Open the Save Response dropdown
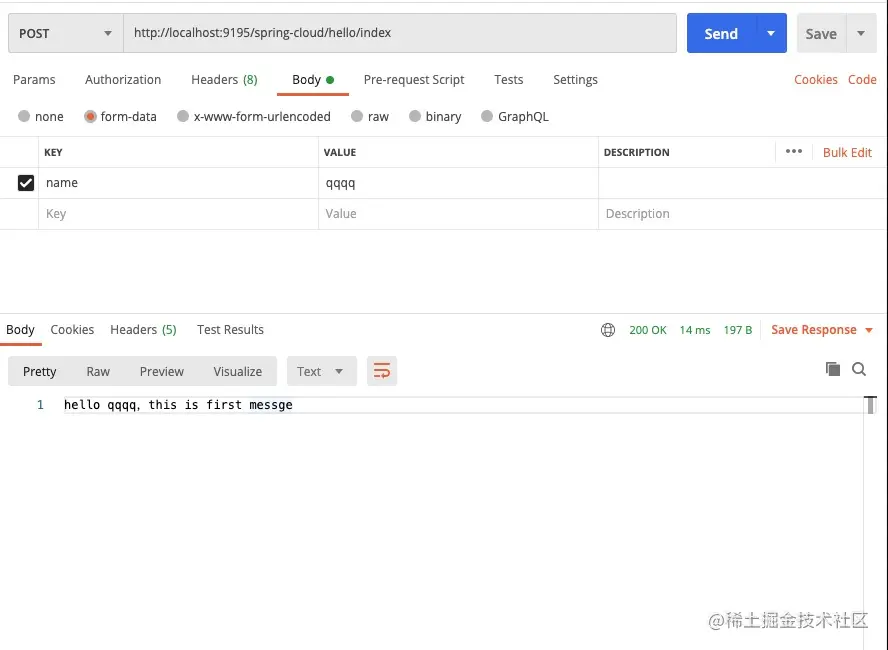888x650 pixels. point(822,330)
